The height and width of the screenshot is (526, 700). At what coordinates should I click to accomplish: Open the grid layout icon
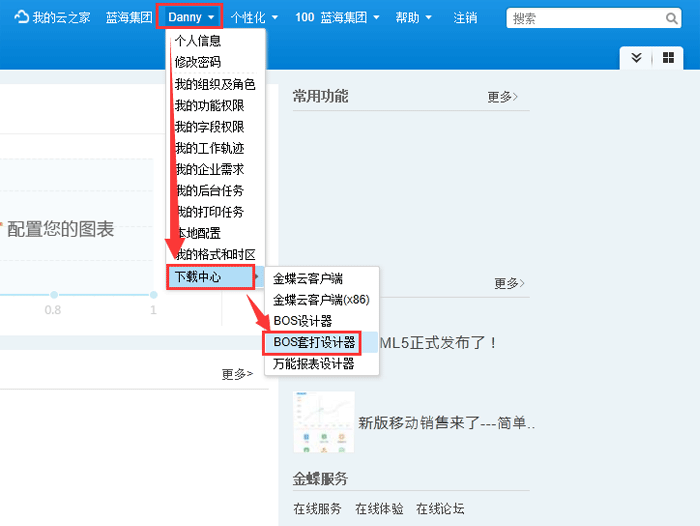[x=668, y=58]
